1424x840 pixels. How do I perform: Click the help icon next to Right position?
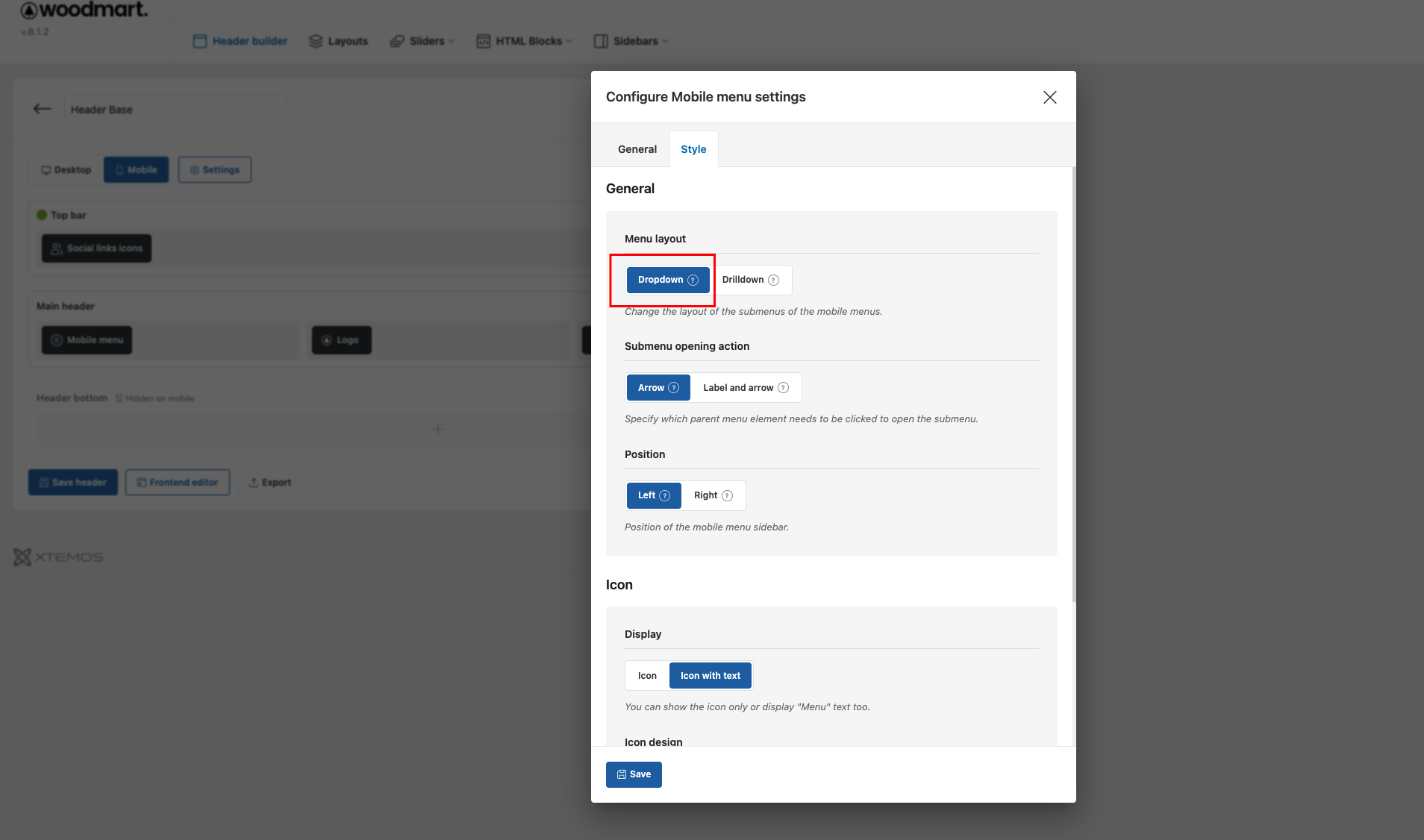click(727, 496)
